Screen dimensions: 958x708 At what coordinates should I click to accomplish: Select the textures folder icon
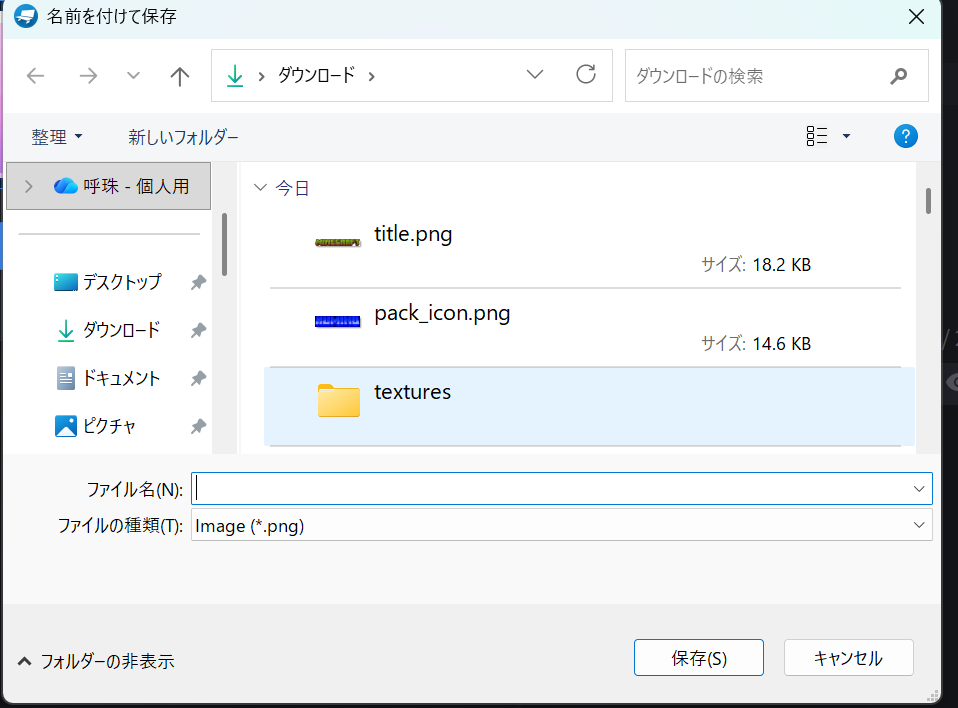coord(338,399)
